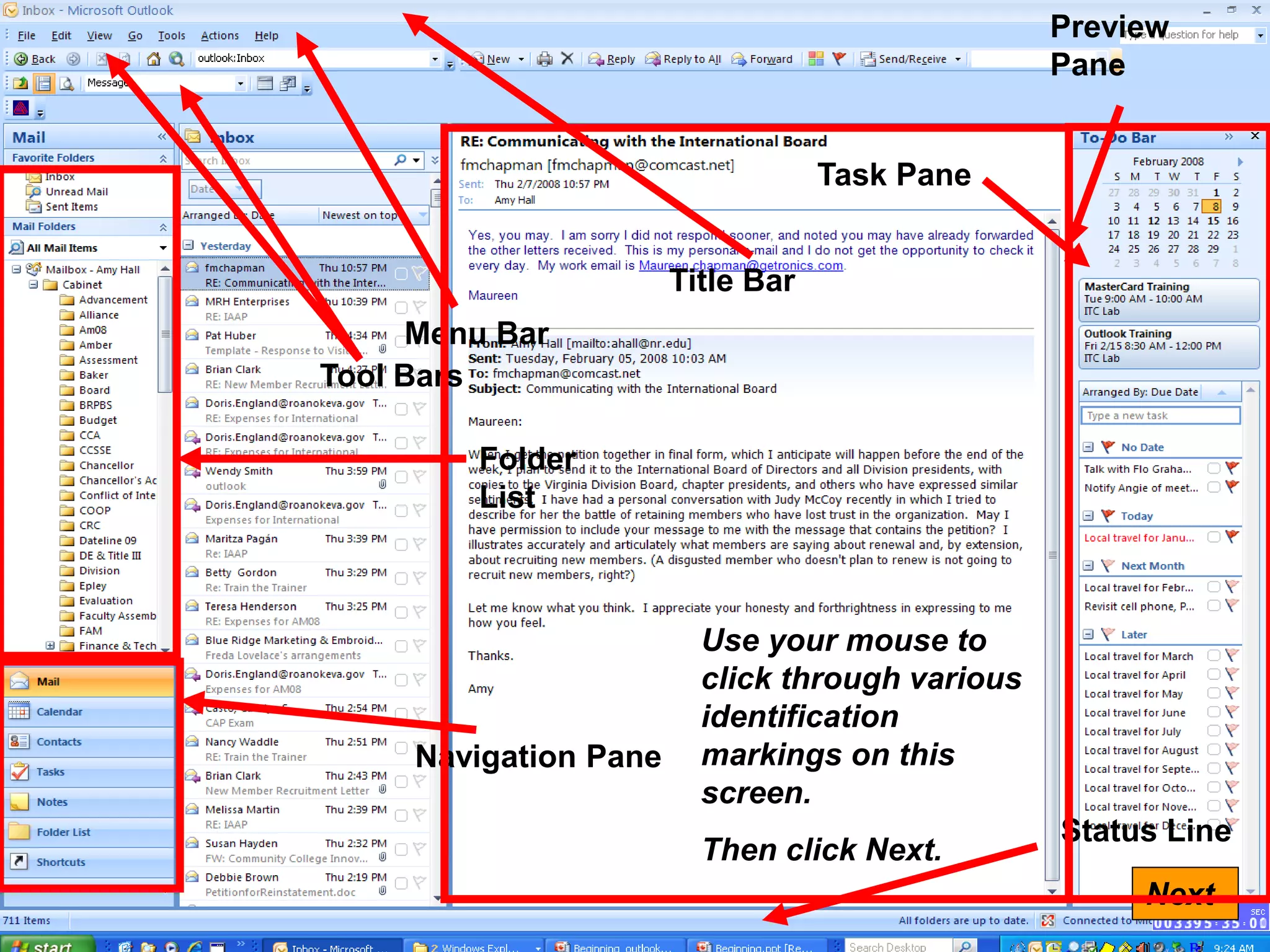Collapse the Mail Folders section
1270x952 pixels.
click(x=163, y=227)
